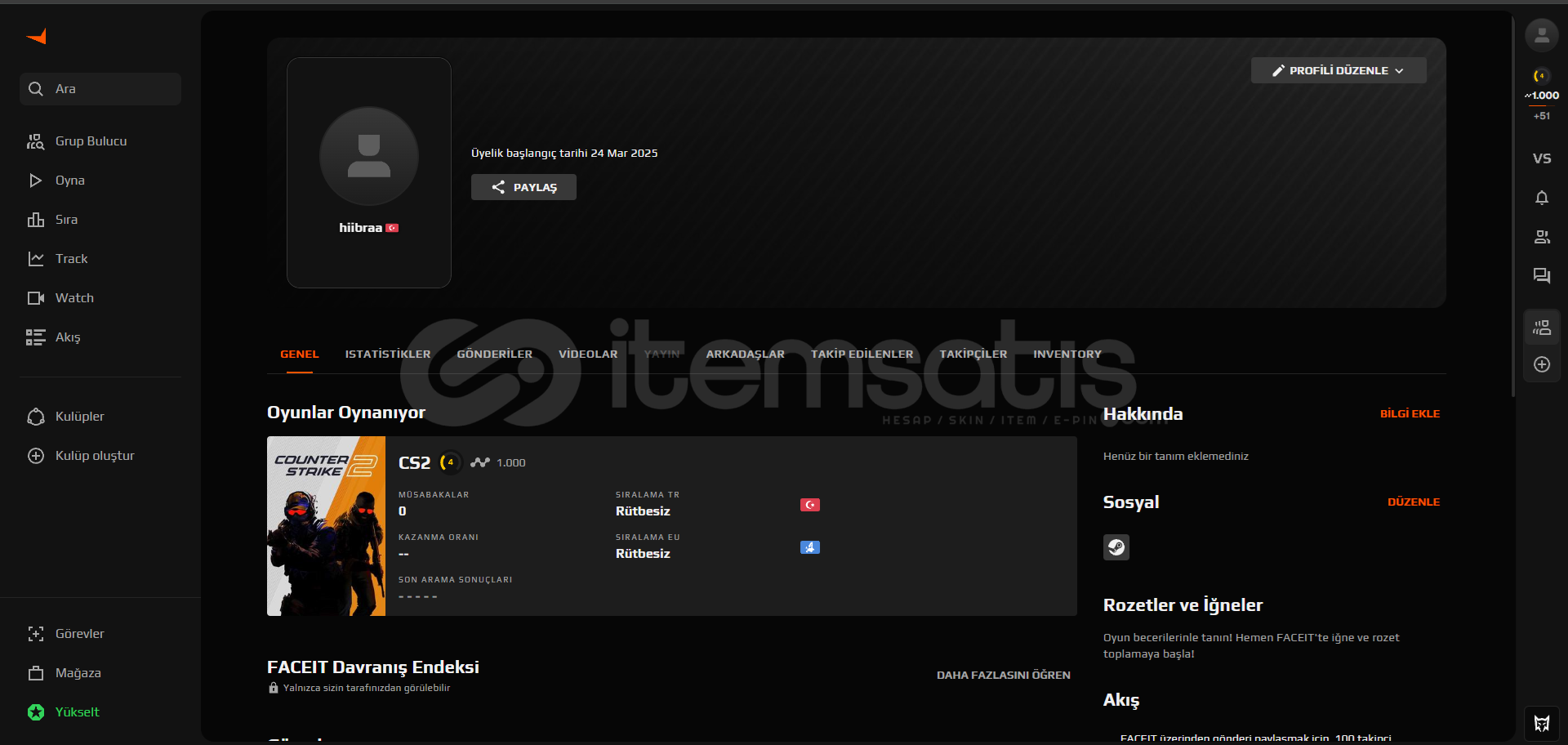Open the Yayın tab

(x=661, y=355)
